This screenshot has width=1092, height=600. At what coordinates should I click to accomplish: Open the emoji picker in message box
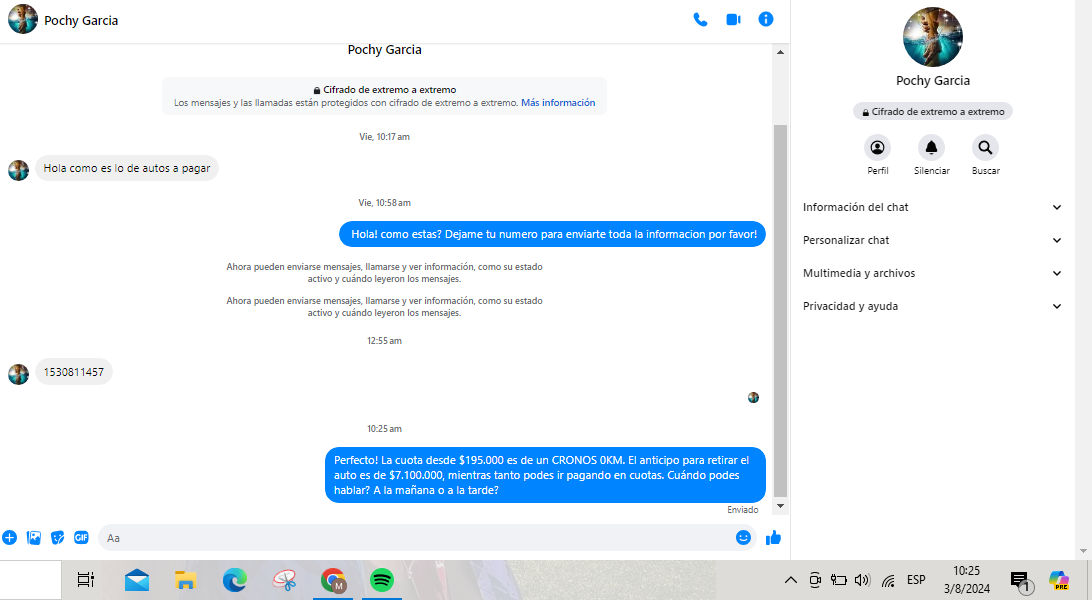pos(743,537)
